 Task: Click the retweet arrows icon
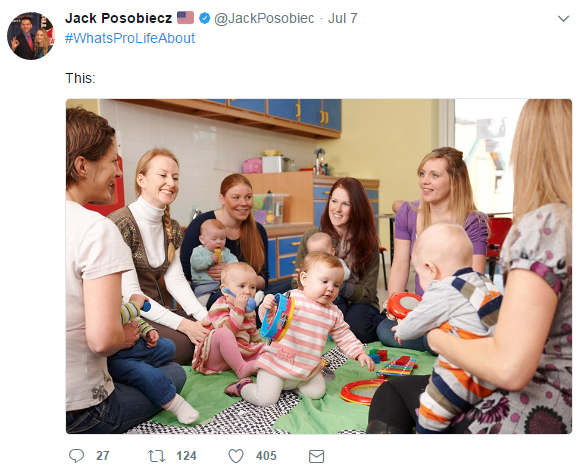point(157,456)
